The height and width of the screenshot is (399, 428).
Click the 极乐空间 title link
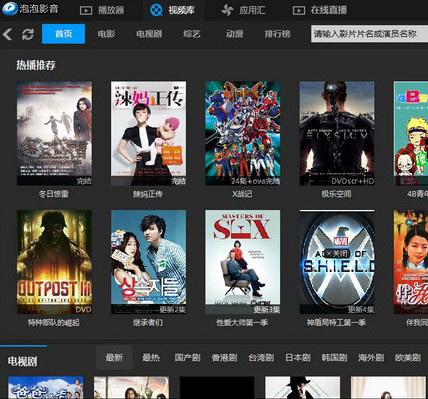(x=336, y=194)
